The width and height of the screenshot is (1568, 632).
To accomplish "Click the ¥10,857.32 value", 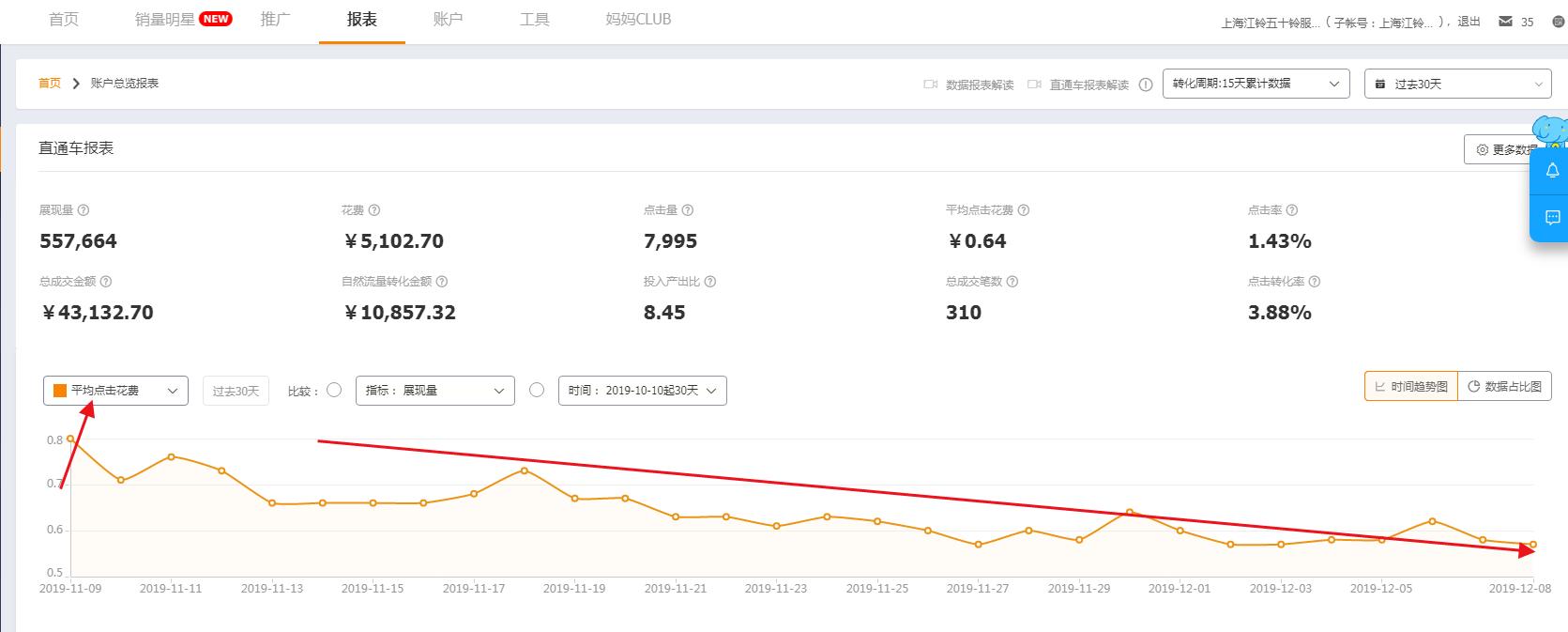I will 400,313.
